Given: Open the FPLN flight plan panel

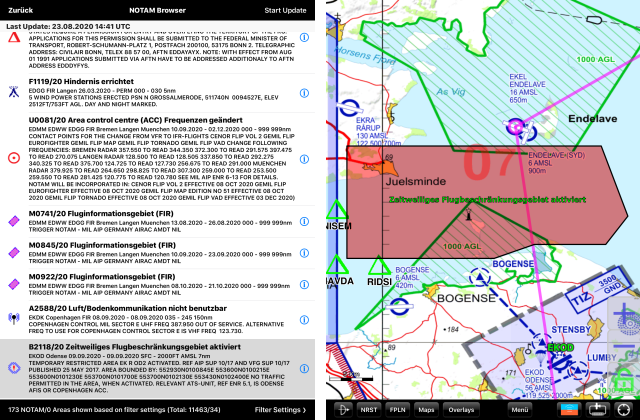Looking at the screenshot, I should [x=398, y=409].
